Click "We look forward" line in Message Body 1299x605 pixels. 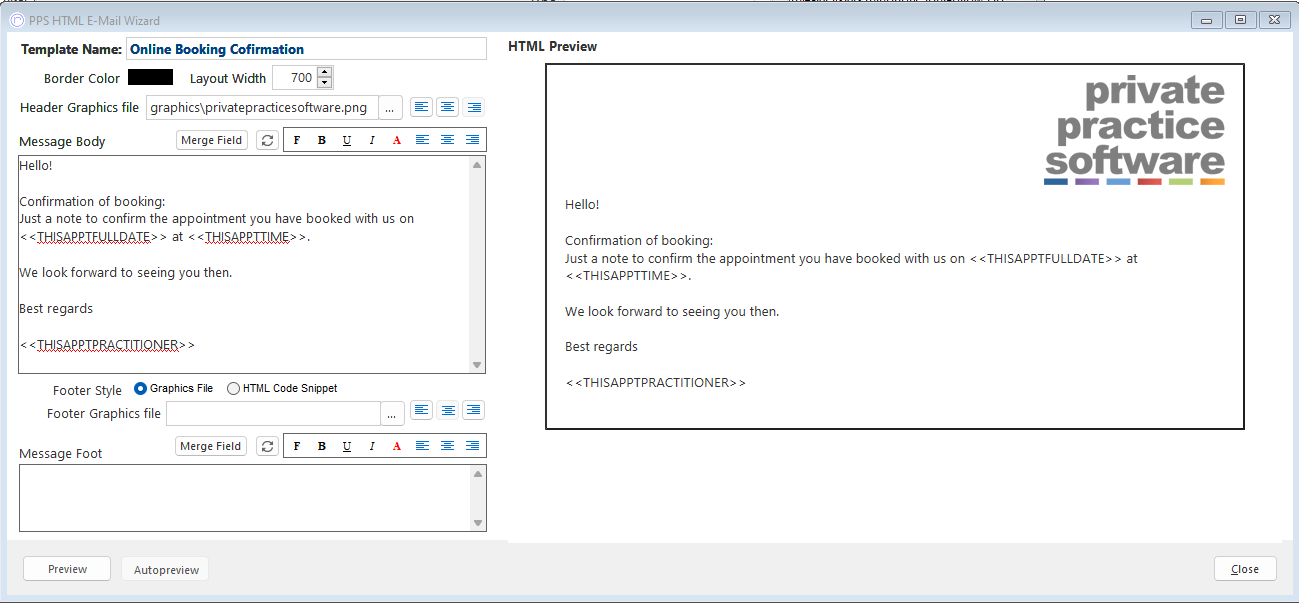[x=126, y=272]
